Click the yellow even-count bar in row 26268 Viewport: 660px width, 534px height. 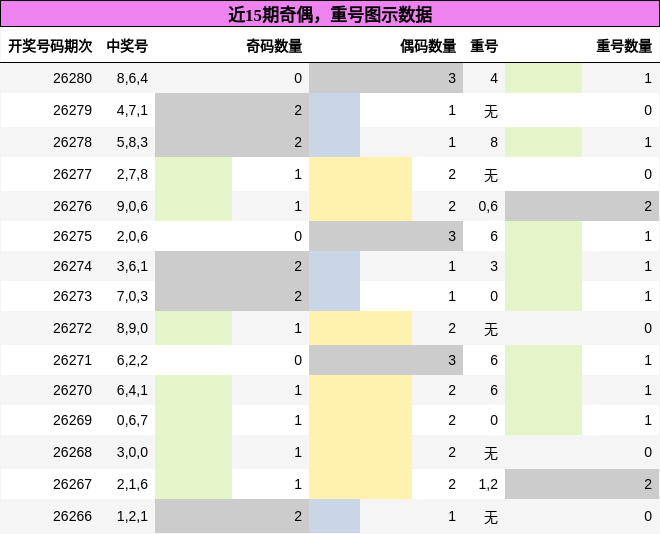[360, 452]
